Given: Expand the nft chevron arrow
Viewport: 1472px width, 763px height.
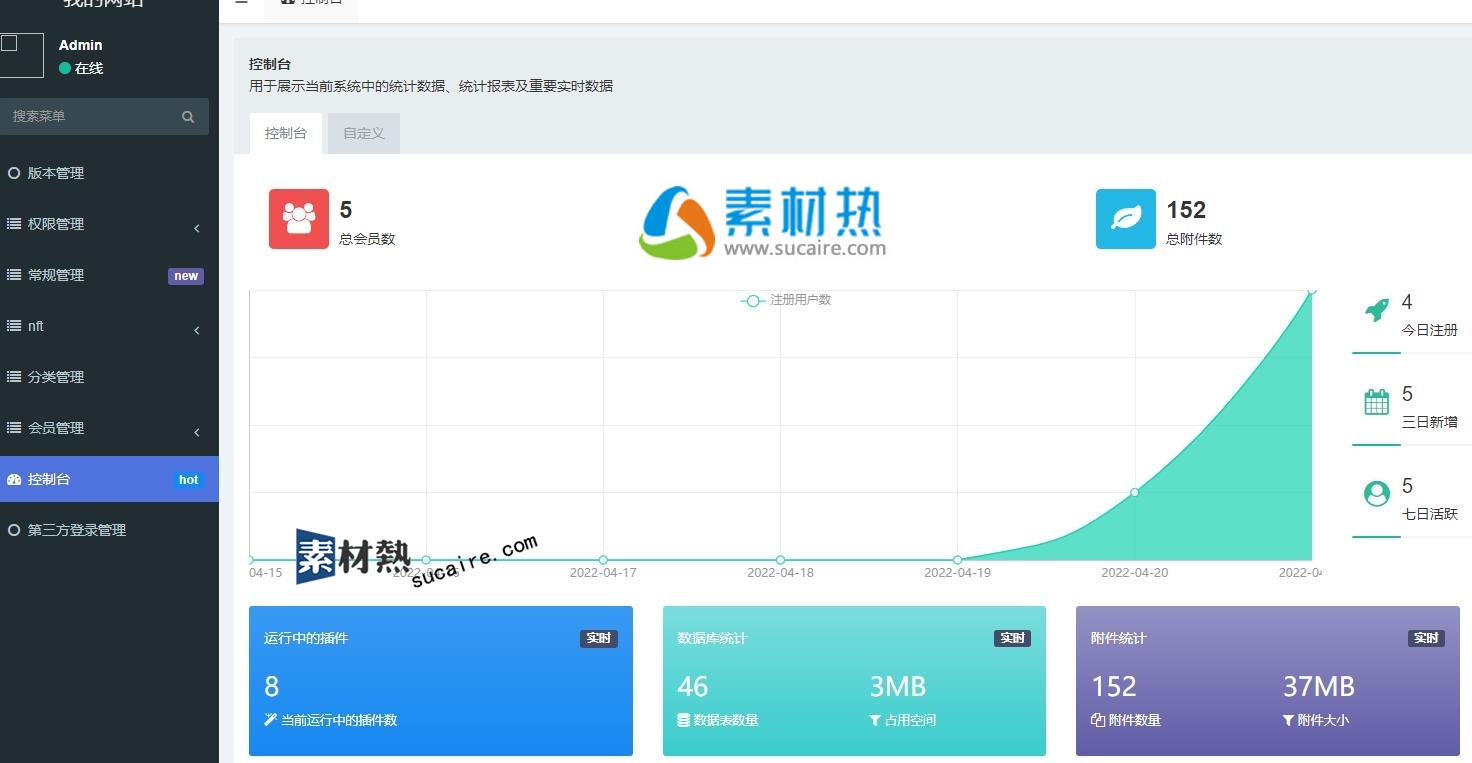Looking at the screenshot, I should pyautogui.click(x=197, y=330).
